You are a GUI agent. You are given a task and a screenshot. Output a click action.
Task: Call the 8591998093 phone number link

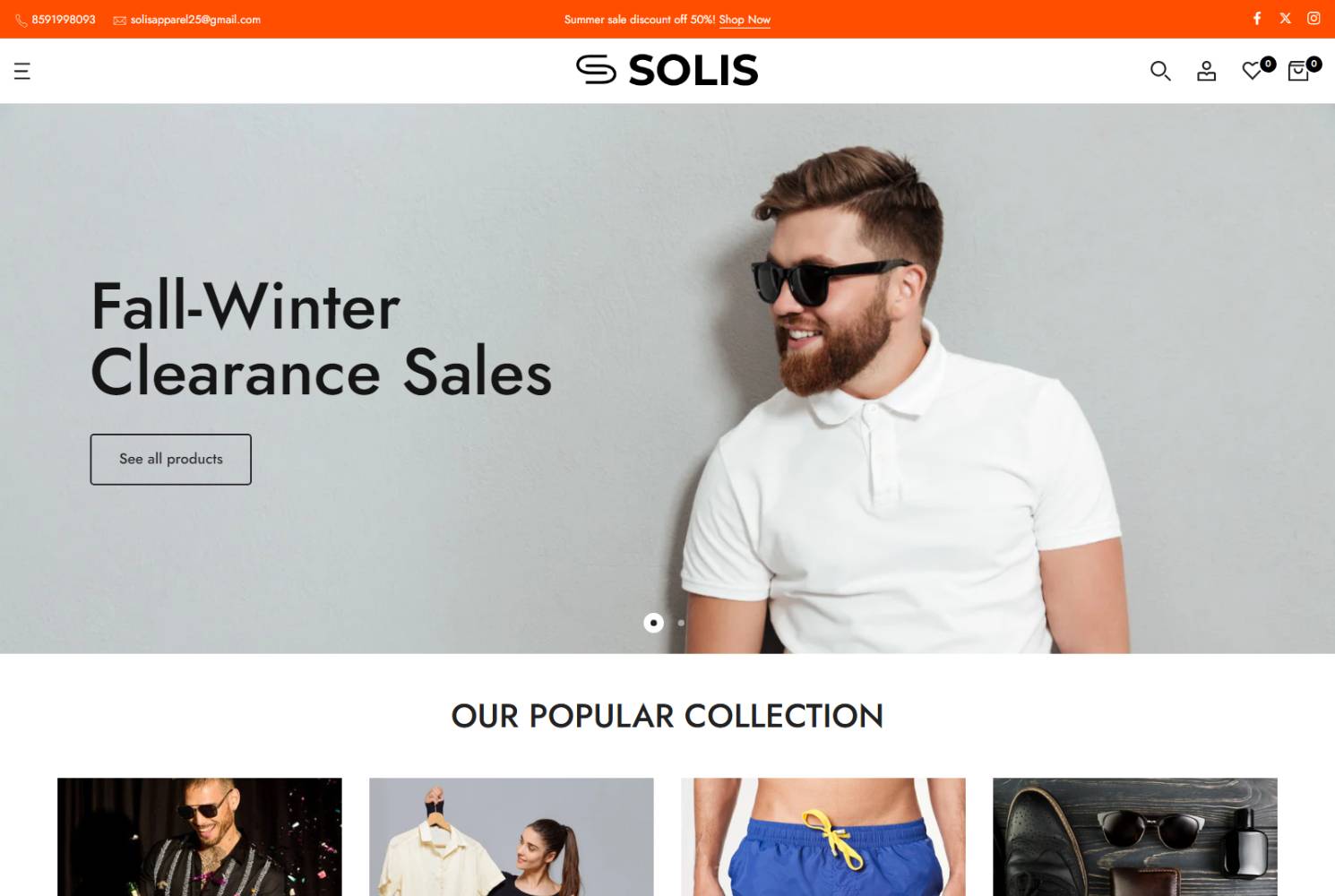coord(64,20)
